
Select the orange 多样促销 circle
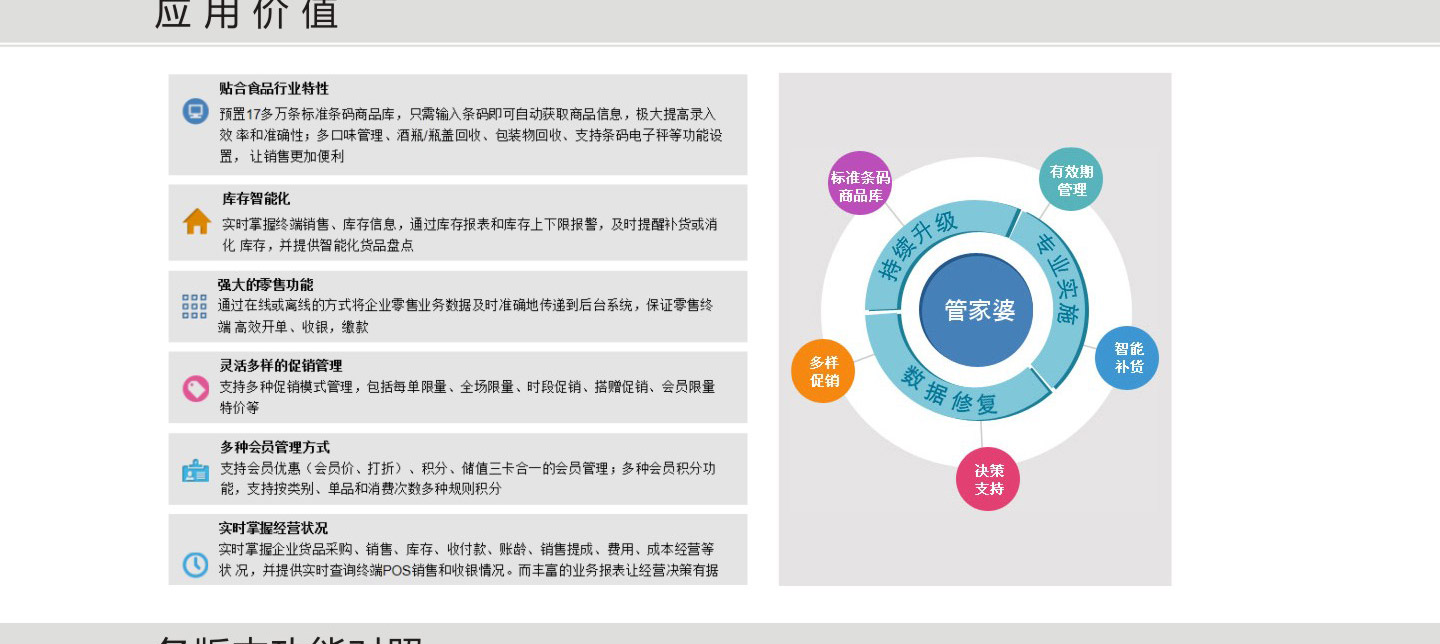(823, 371)
